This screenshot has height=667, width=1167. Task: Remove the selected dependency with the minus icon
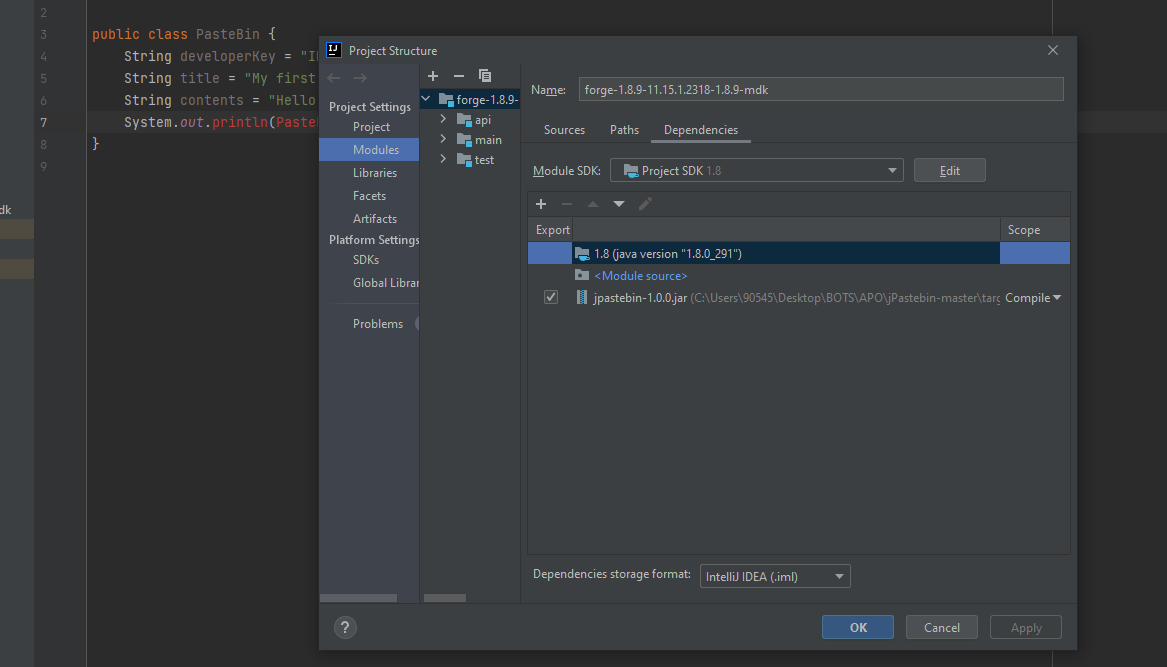(567, 204)
